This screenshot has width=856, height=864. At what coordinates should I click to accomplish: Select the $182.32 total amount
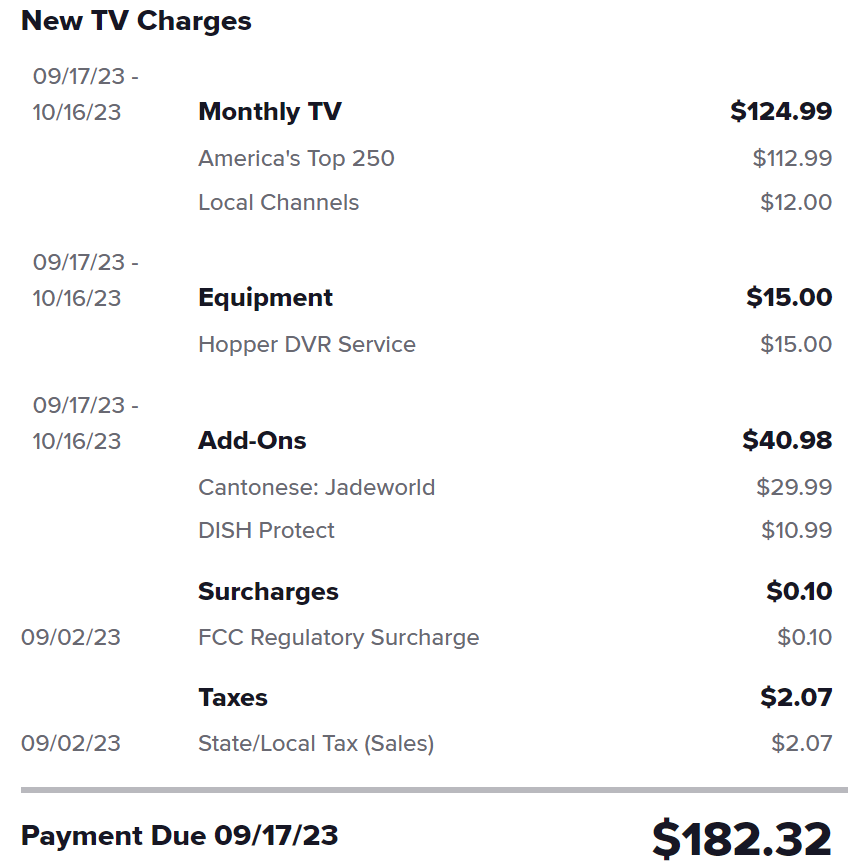pos(742,839)
